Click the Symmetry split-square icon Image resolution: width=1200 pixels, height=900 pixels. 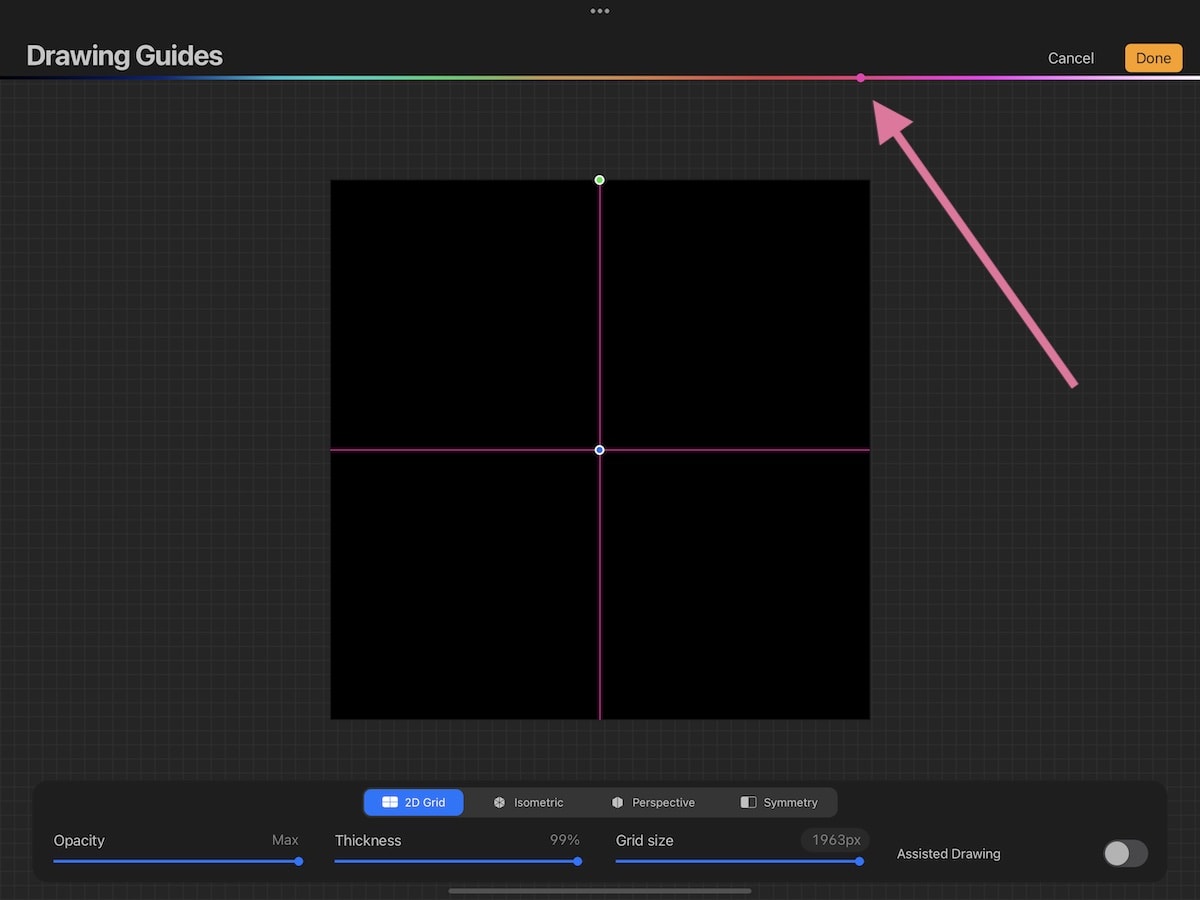(748, 802)
